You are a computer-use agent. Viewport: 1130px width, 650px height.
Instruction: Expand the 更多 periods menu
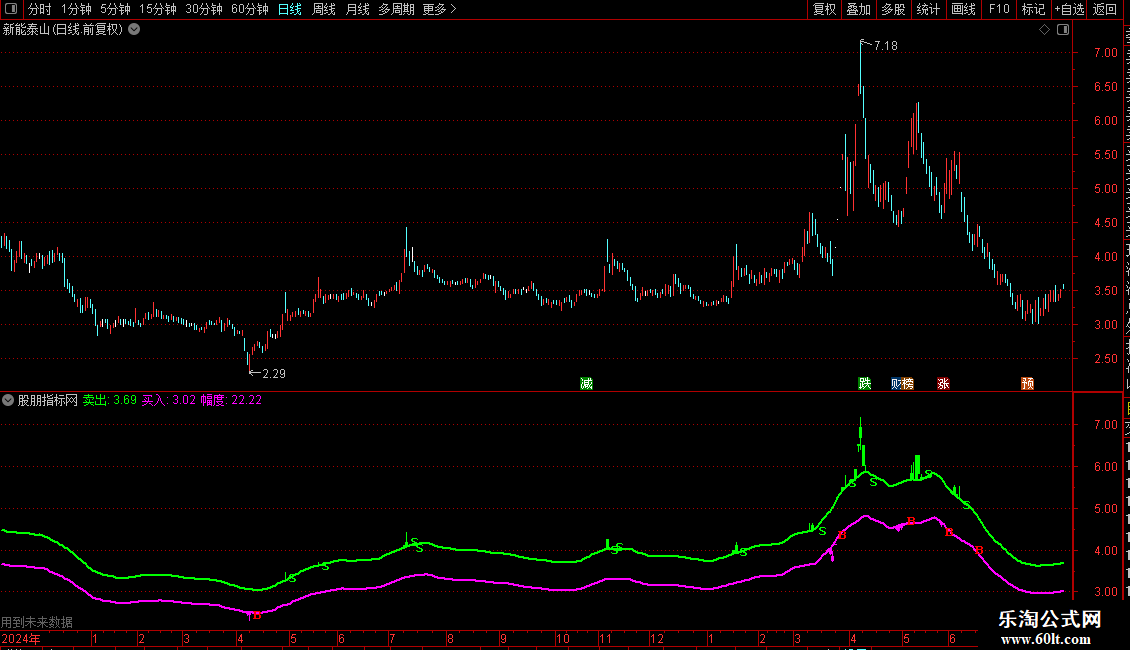[439, 9]
